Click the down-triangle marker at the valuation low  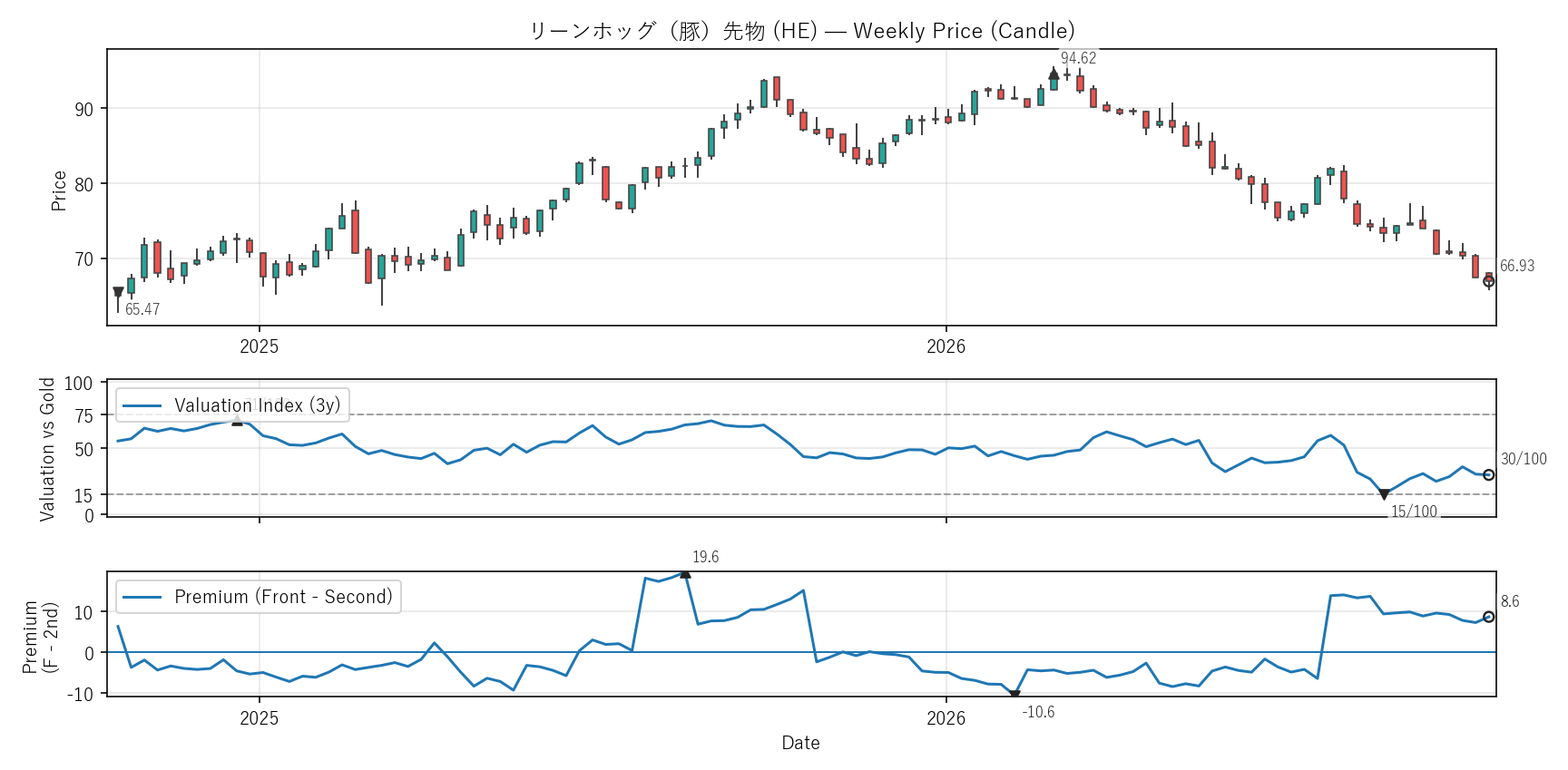pos(1384,494)
